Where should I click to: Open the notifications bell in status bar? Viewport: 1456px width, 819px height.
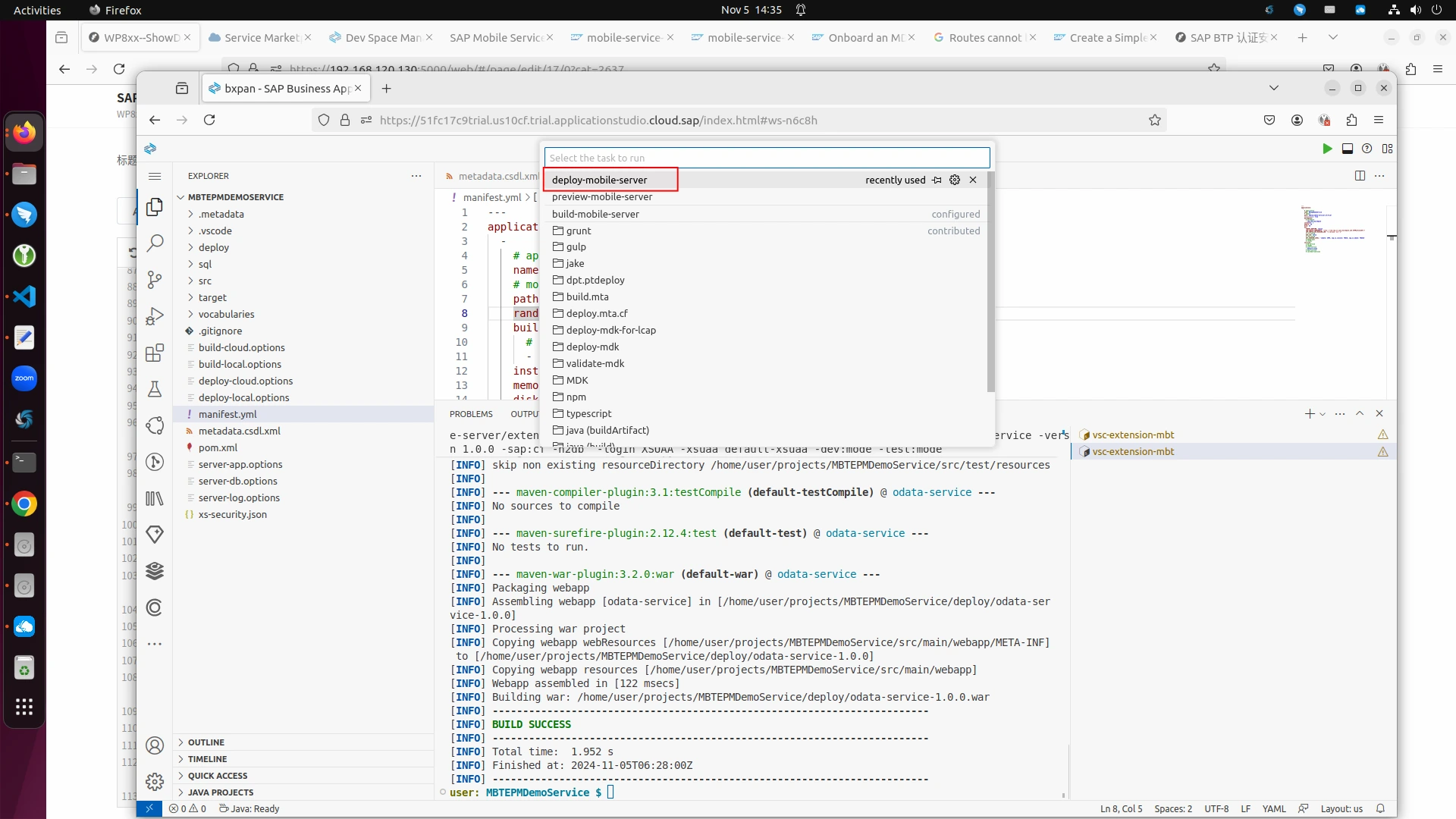(1380, 808)
